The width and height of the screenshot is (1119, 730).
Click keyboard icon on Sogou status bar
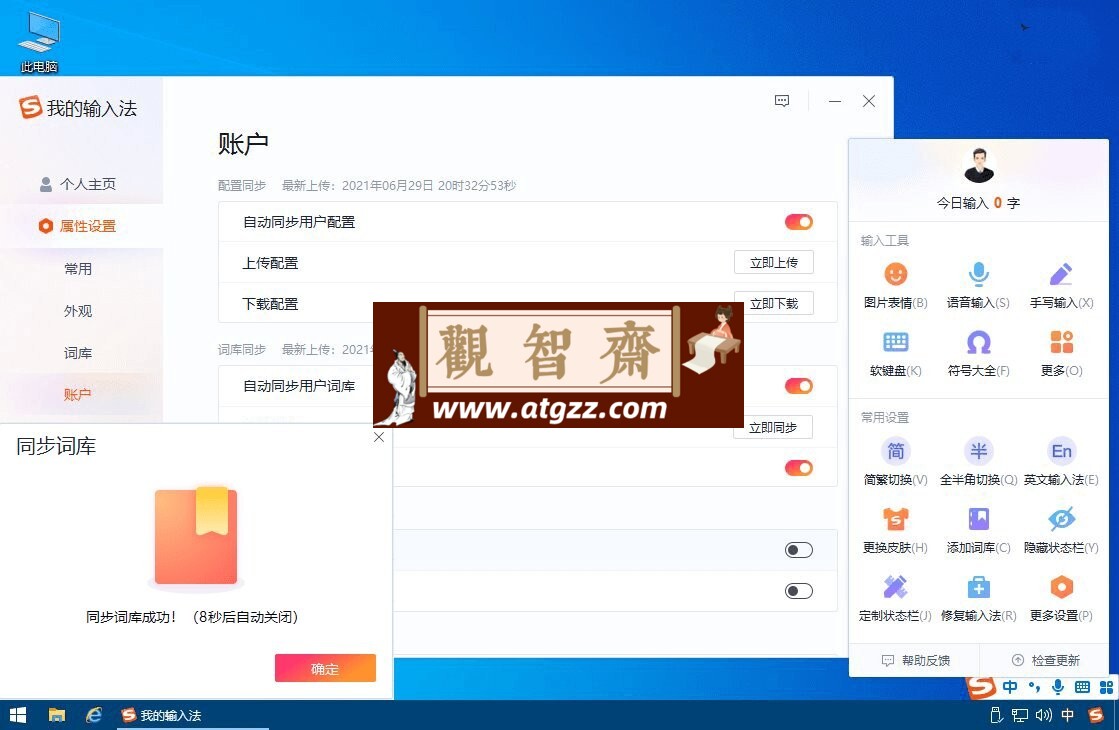click(1082, 686)
